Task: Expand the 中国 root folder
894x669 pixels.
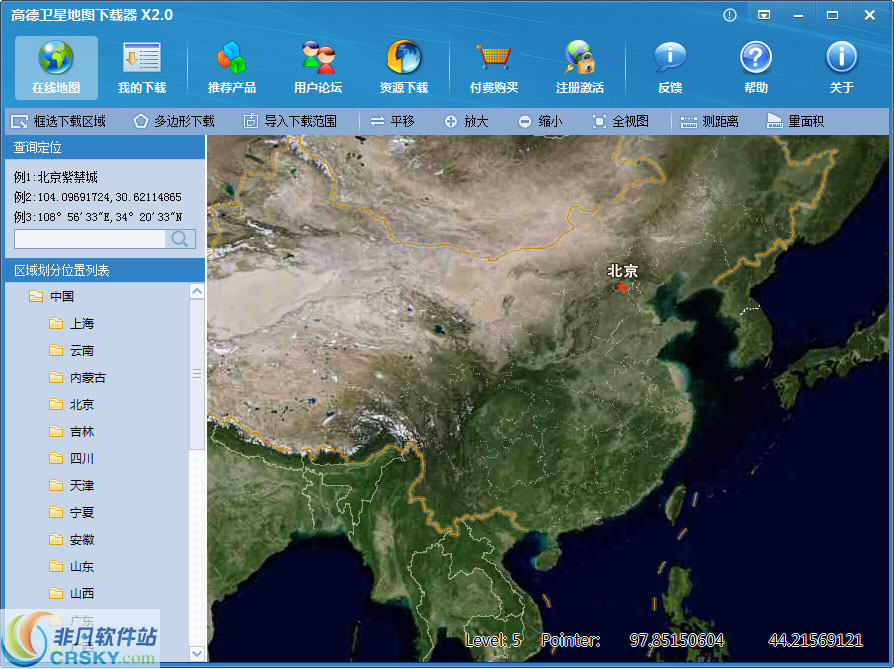Action: (x=51, y=296)
